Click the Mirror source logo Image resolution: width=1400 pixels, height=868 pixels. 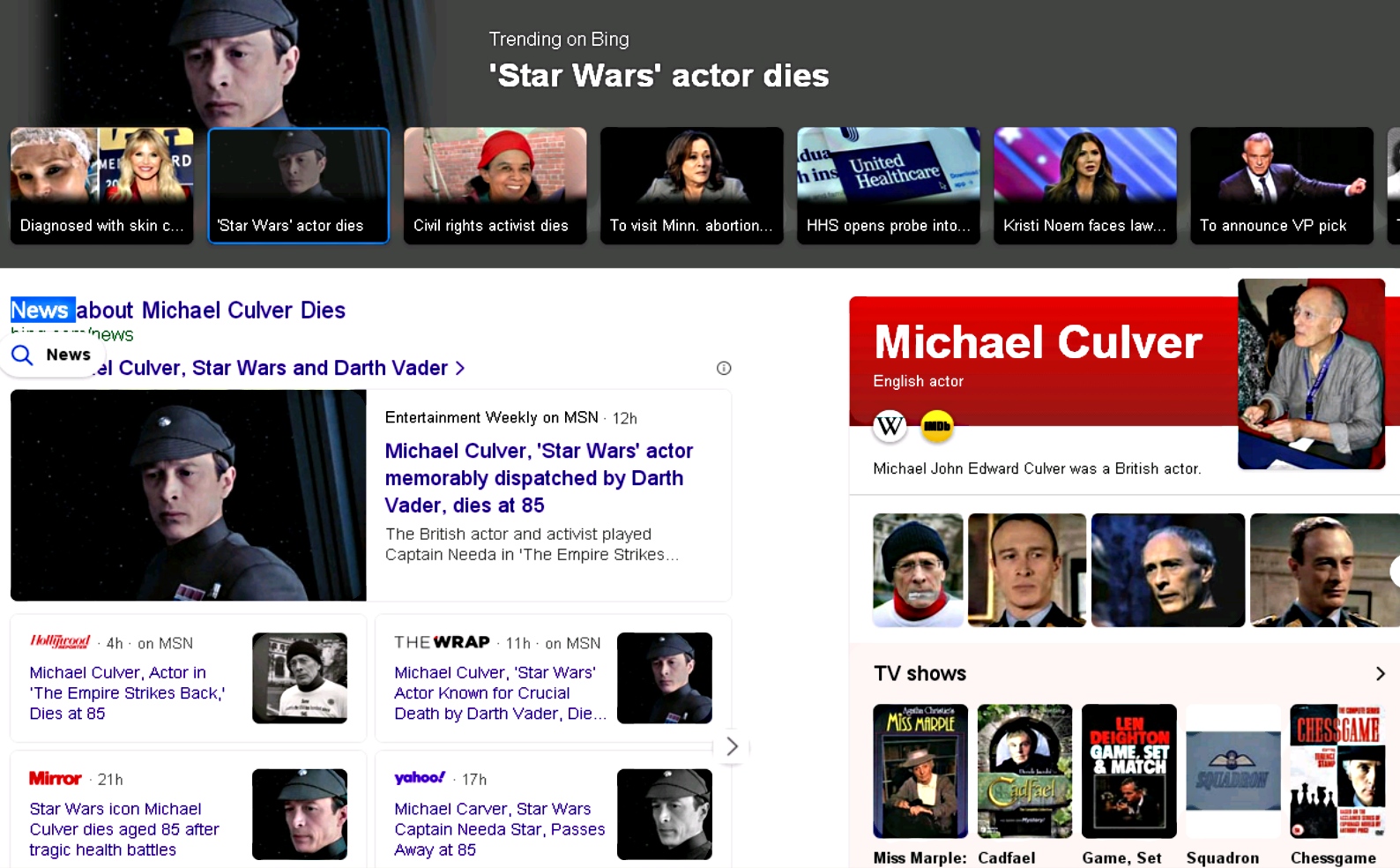point(56,778)
